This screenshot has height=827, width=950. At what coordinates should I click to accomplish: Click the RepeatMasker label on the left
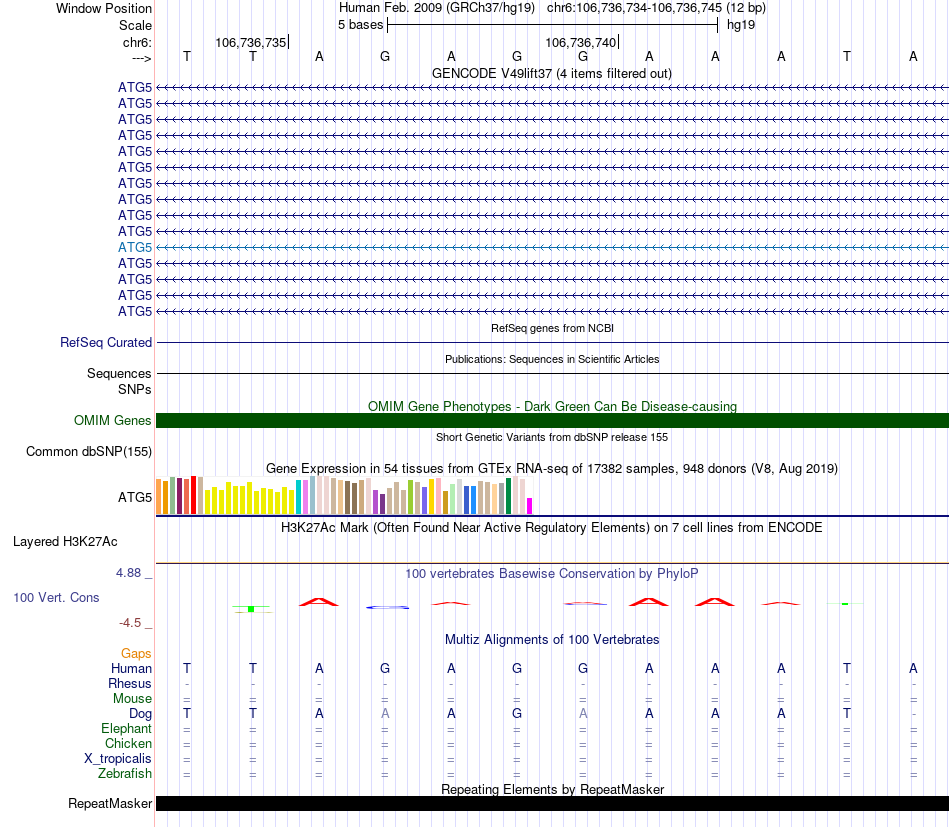pyautogui.click(x=110, y=803)
